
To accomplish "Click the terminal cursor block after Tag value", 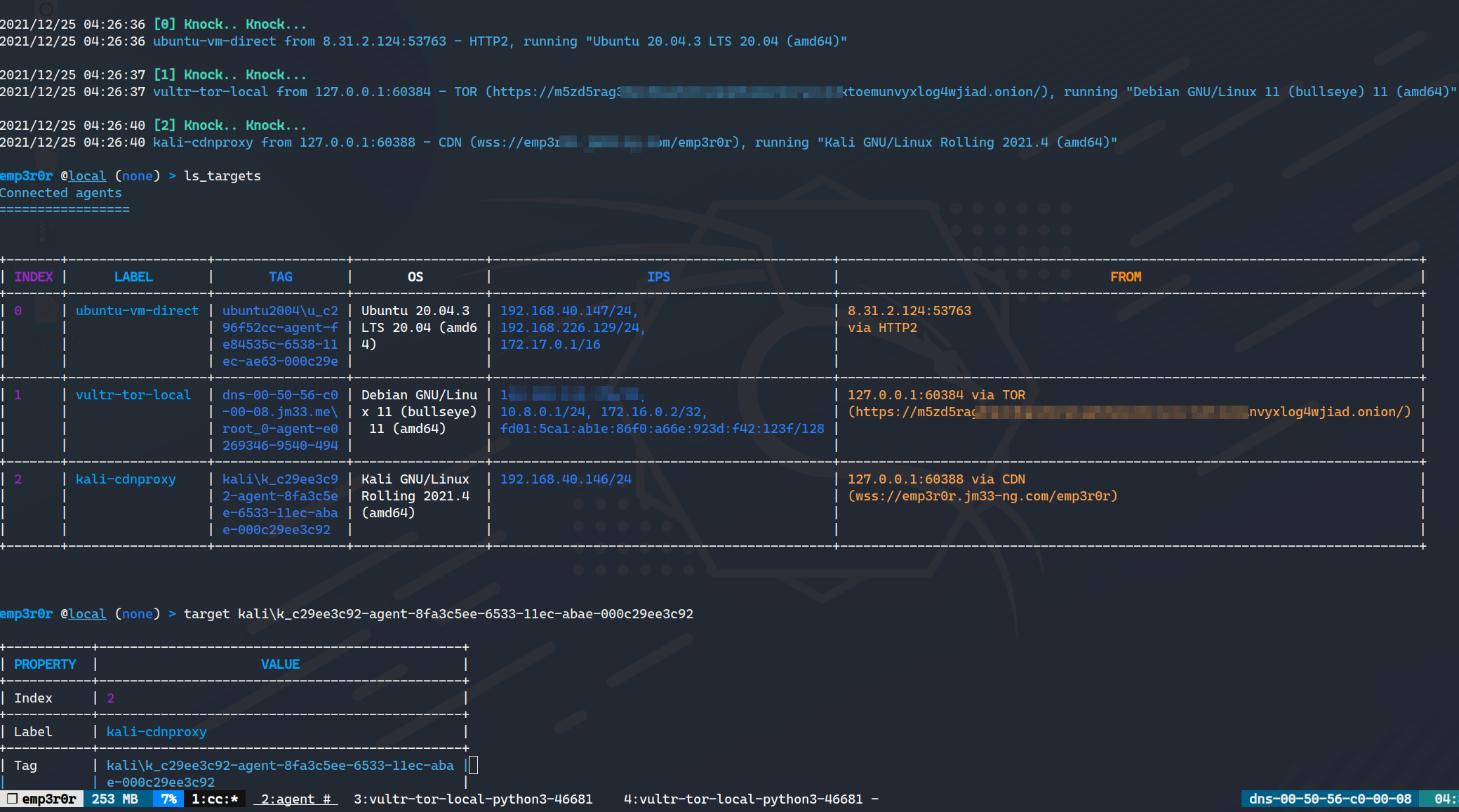I will [473, 765].
